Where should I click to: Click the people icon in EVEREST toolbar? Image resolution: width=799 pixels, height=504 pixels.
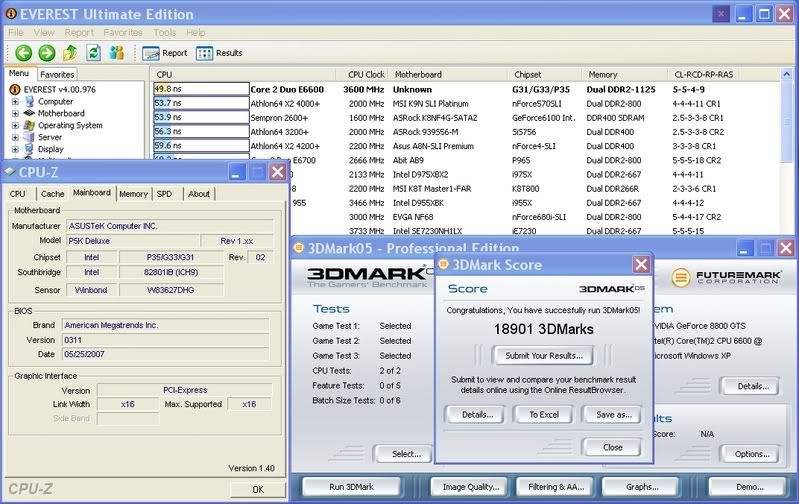[117, 52]
